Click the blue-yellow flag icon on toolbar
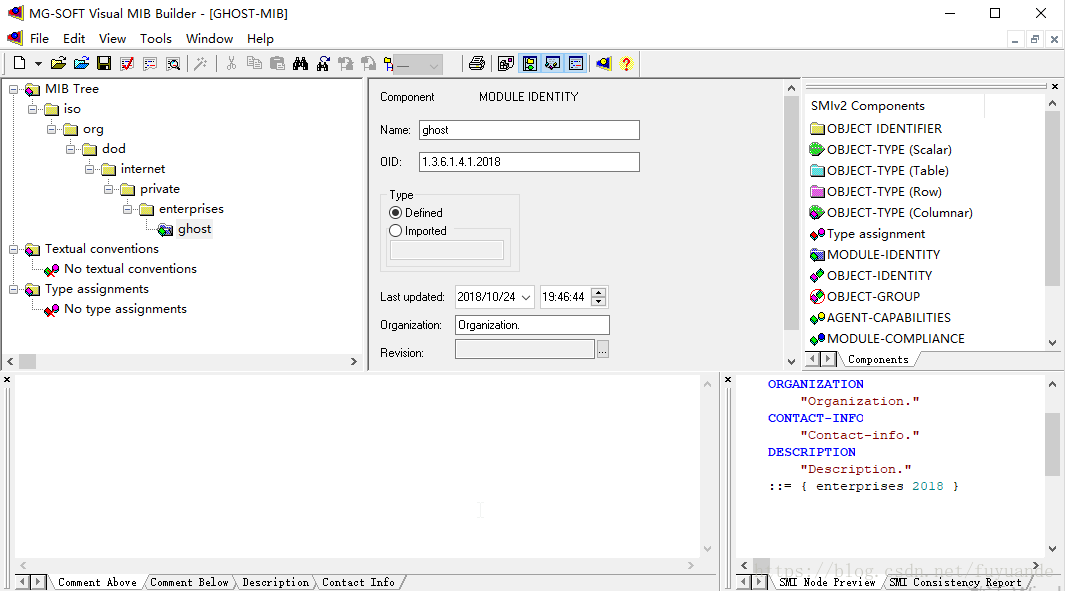Viewport: 1065px width, 591px height. pos(603,63)
